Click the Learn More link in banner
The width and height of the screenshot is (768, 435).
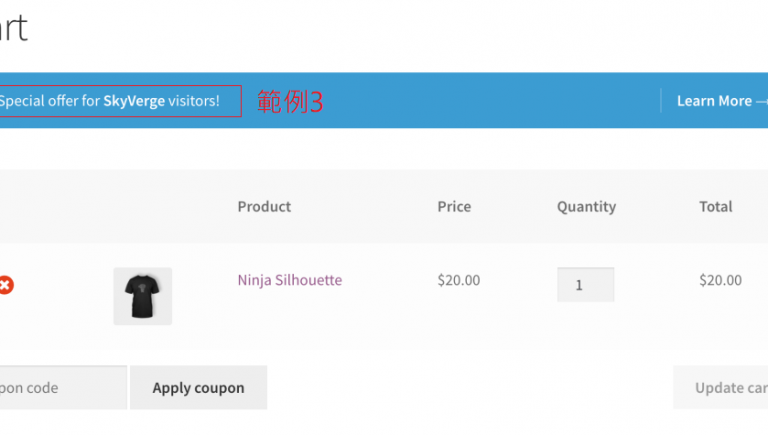point(713,101)
